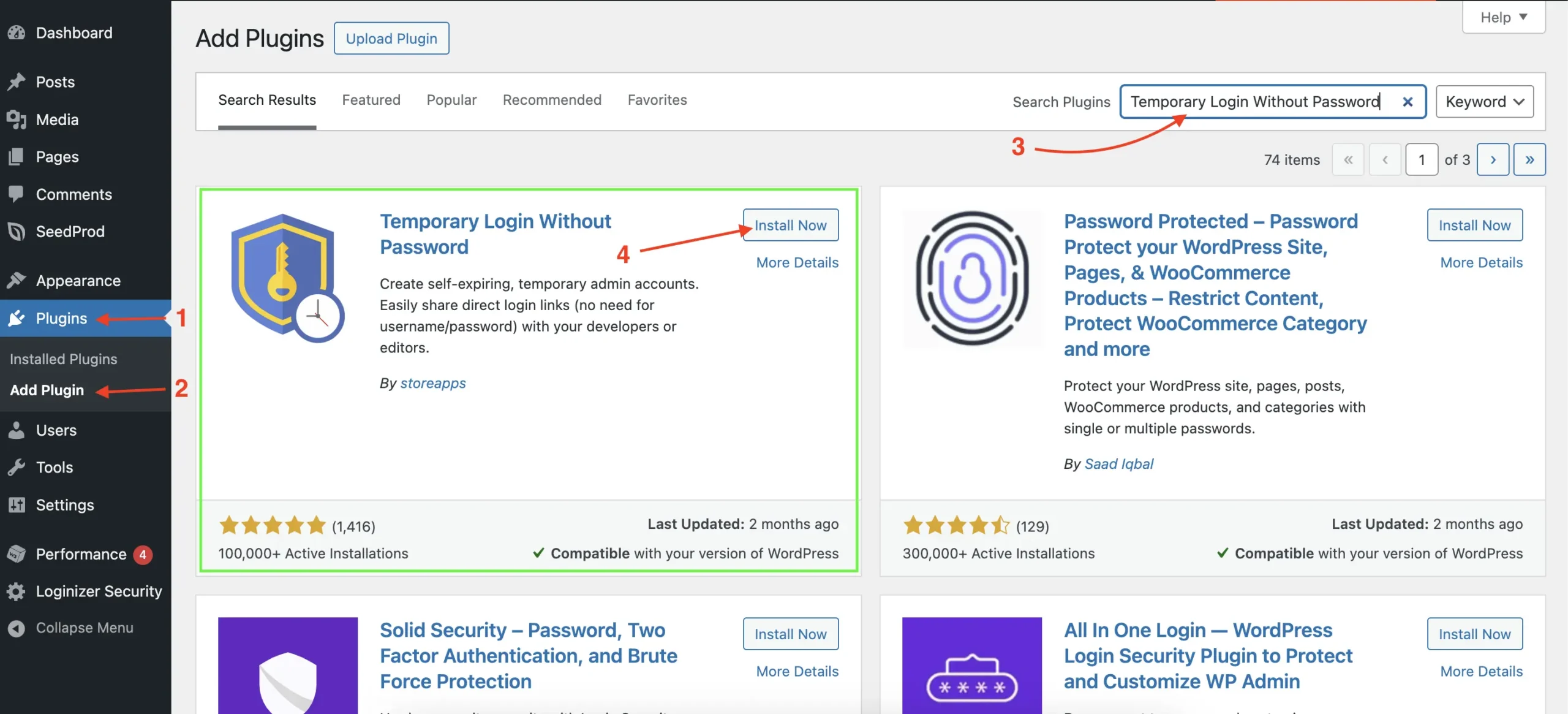The width and height of the screenshot is (1568, 714).
Task: Open Performance with 4 notifications
Action: [80, 553]
